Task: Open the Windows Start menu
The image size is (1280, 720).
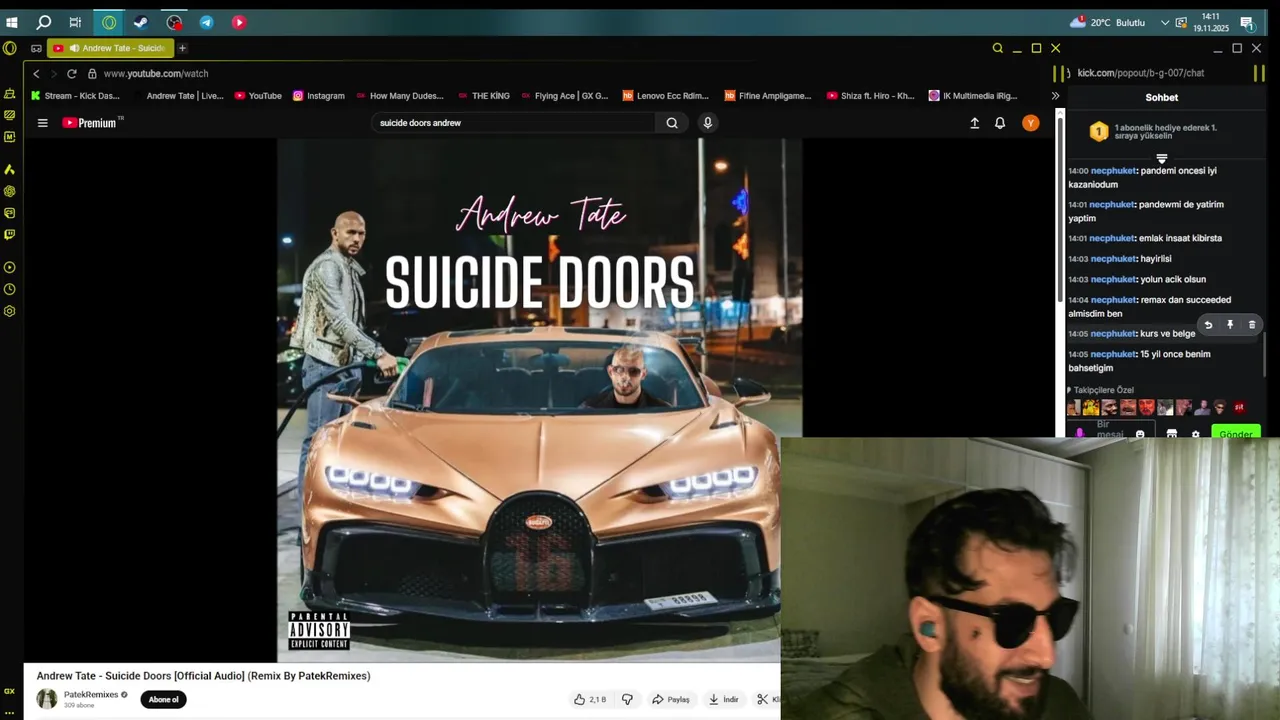Action: pos(12,22)
